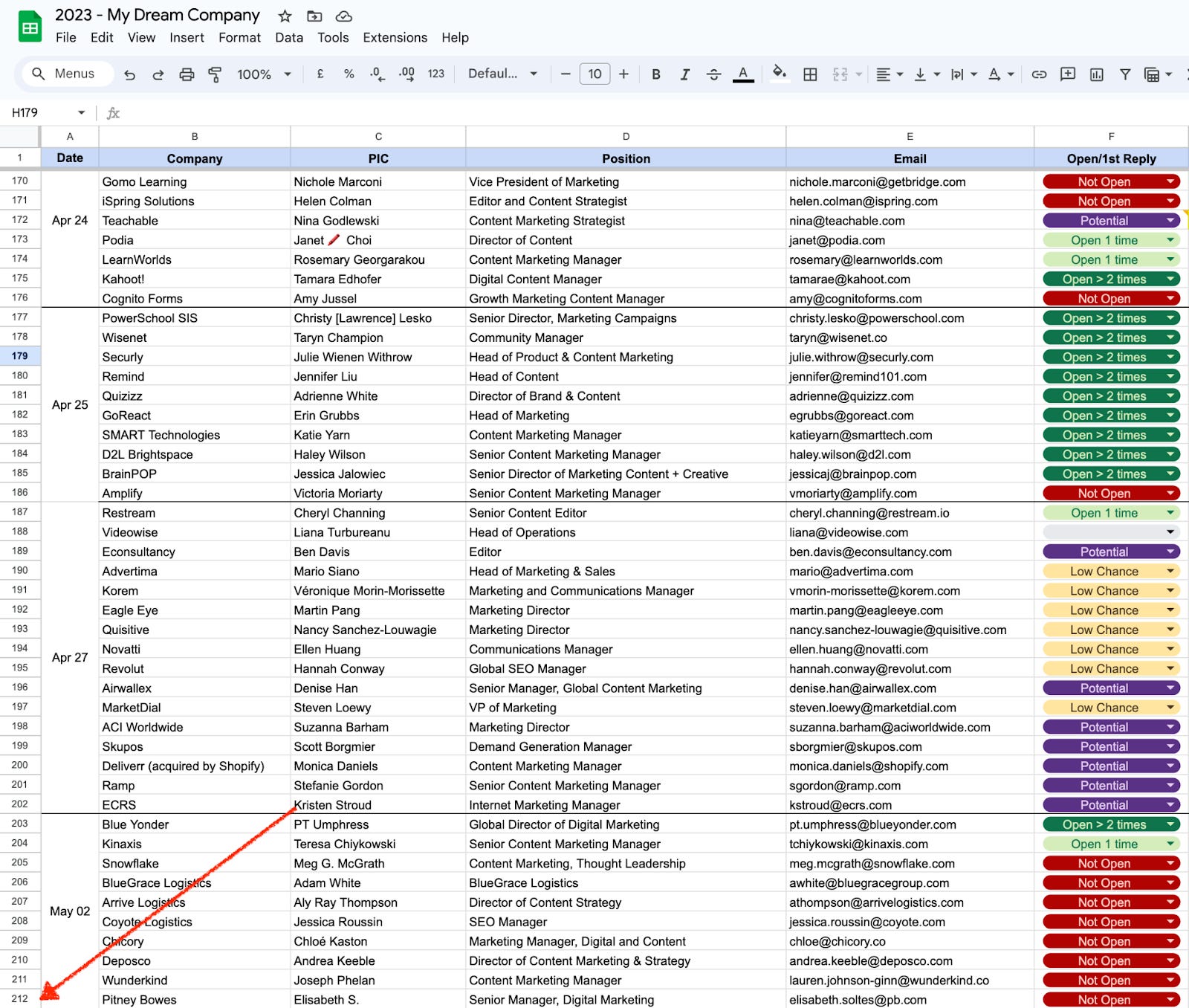This screenshot has height=1008, width=1189.
Task: Click the font size field showing 10
Action: tap(594, 74)
